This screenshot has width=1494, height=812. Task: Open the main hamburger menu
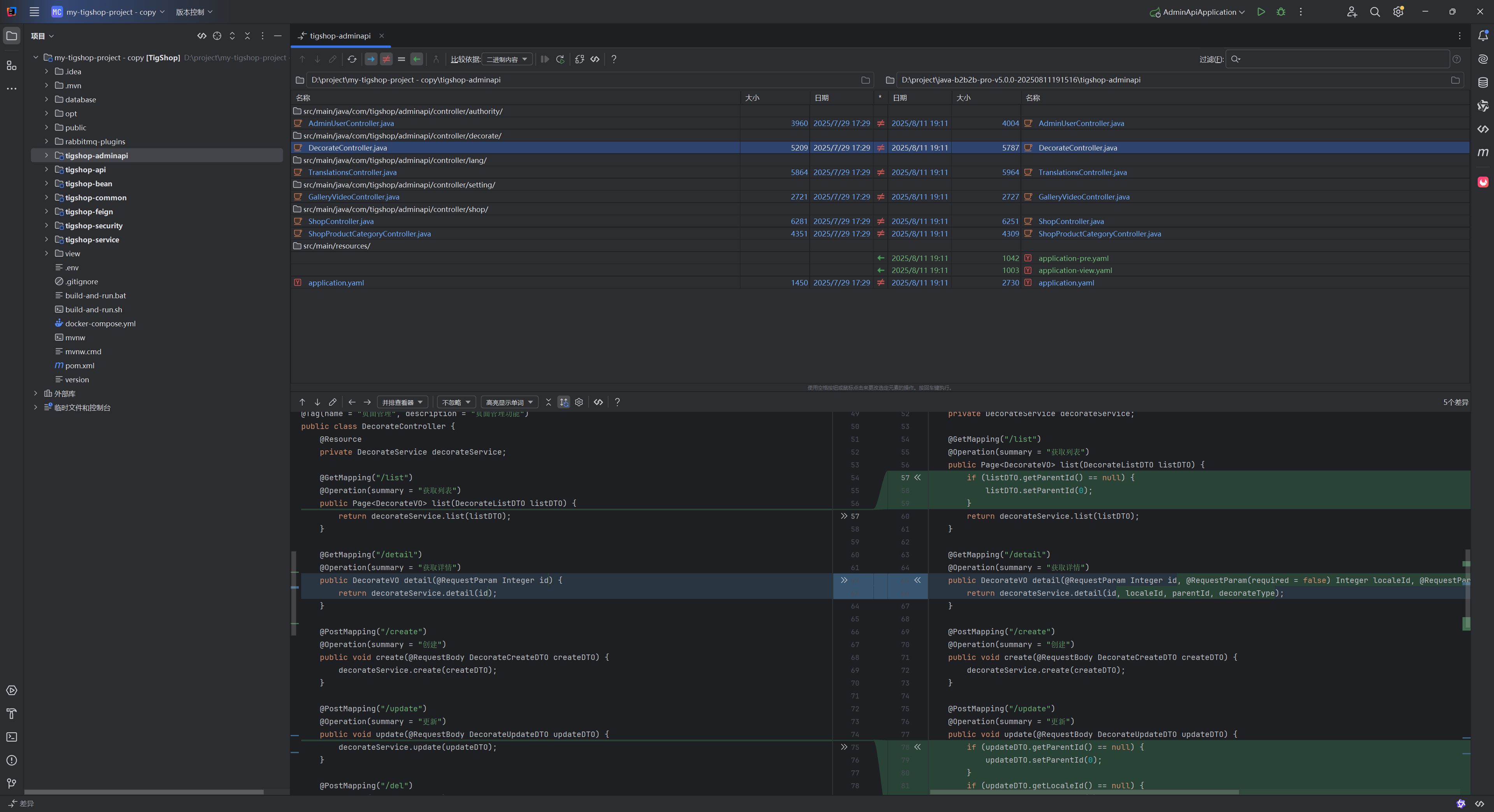pos(34,12)
